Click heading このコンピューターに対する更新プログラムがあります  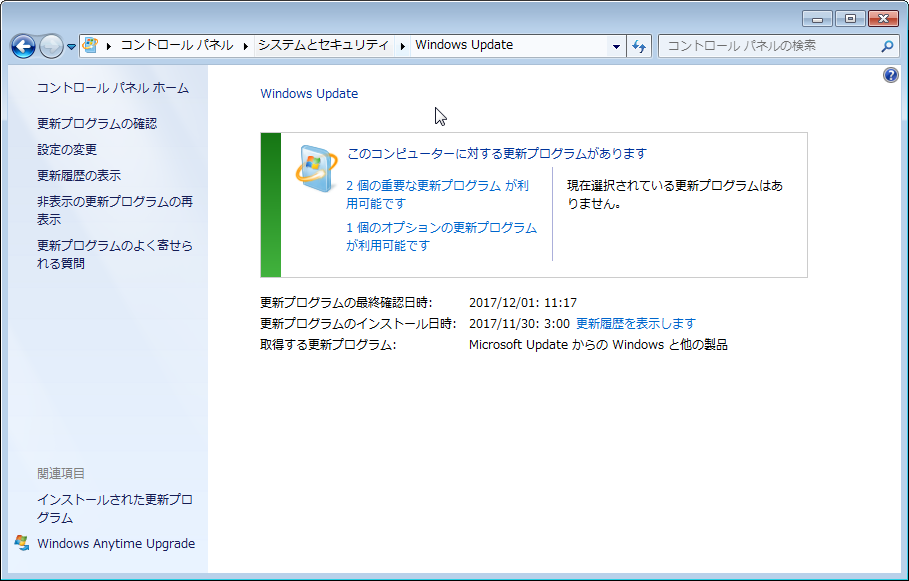click(x=497, y=154)
